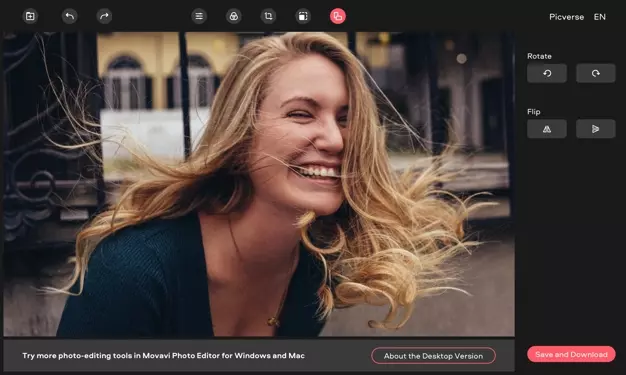Click the photo on the canvas
This screenshot has height=375, width=626.
tap(259, 185)
